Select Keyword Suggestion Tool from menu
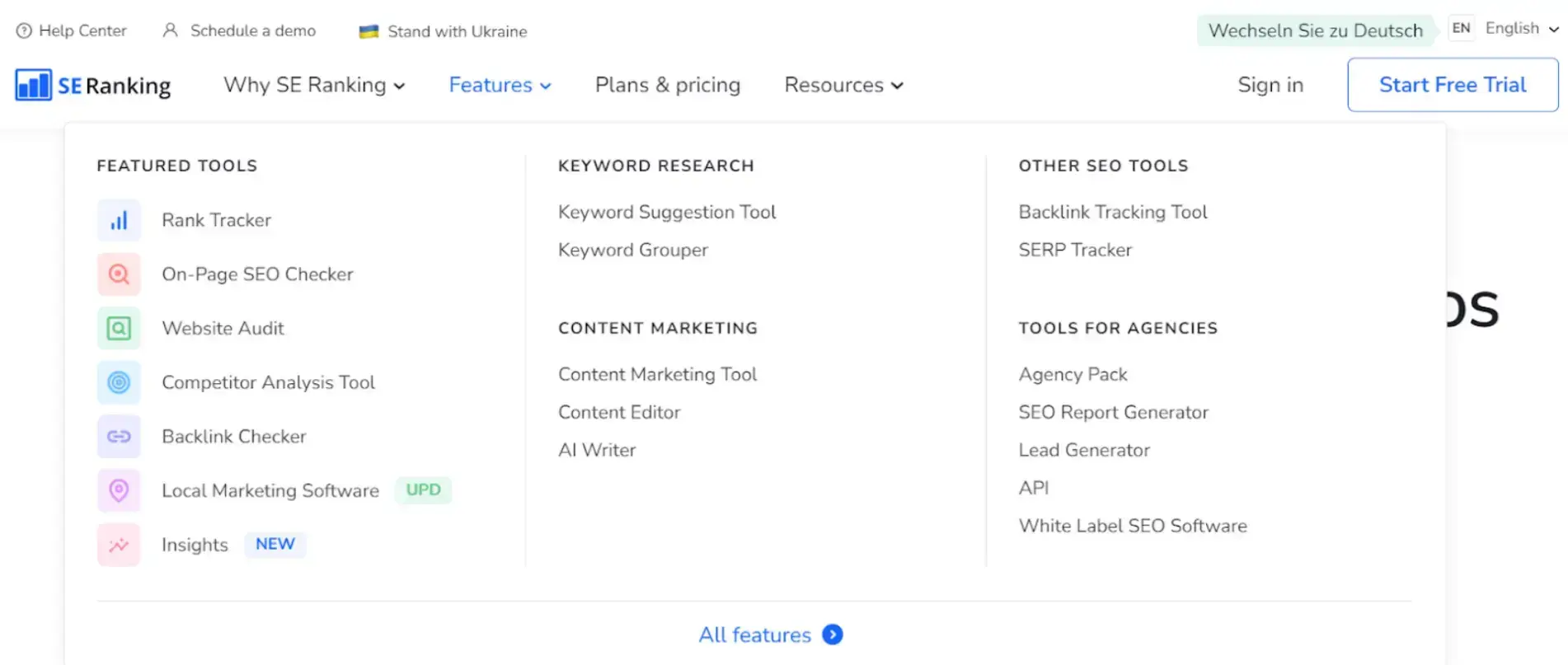The height and width of the screenshot is (665, 1568). tap(666, 212)
